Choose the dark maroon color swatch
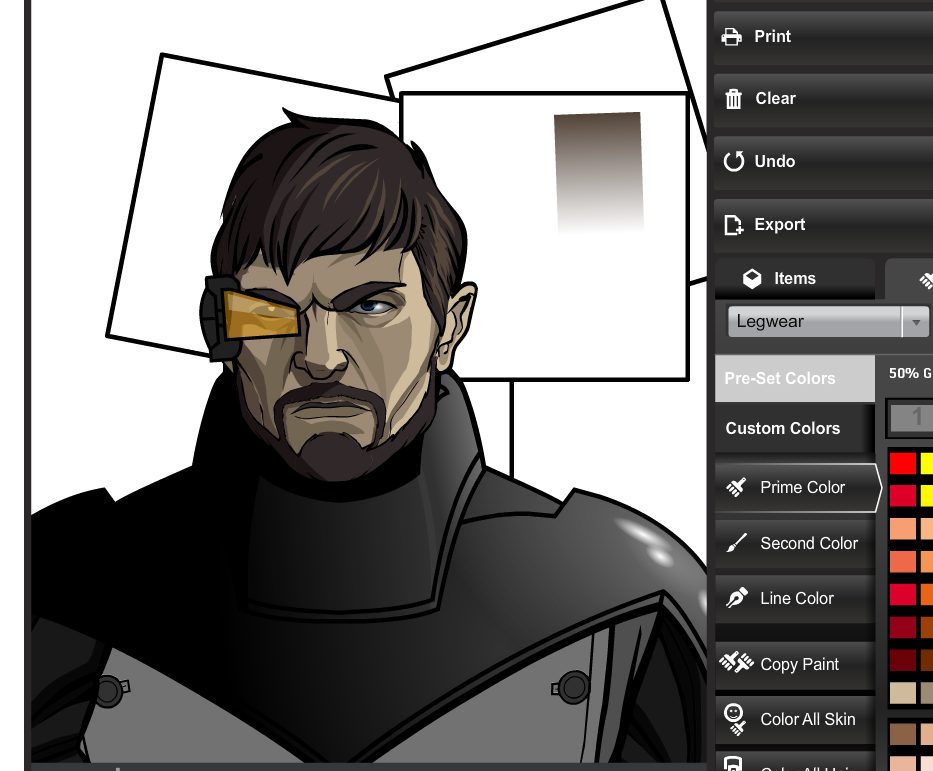 [x=902, y=661]
